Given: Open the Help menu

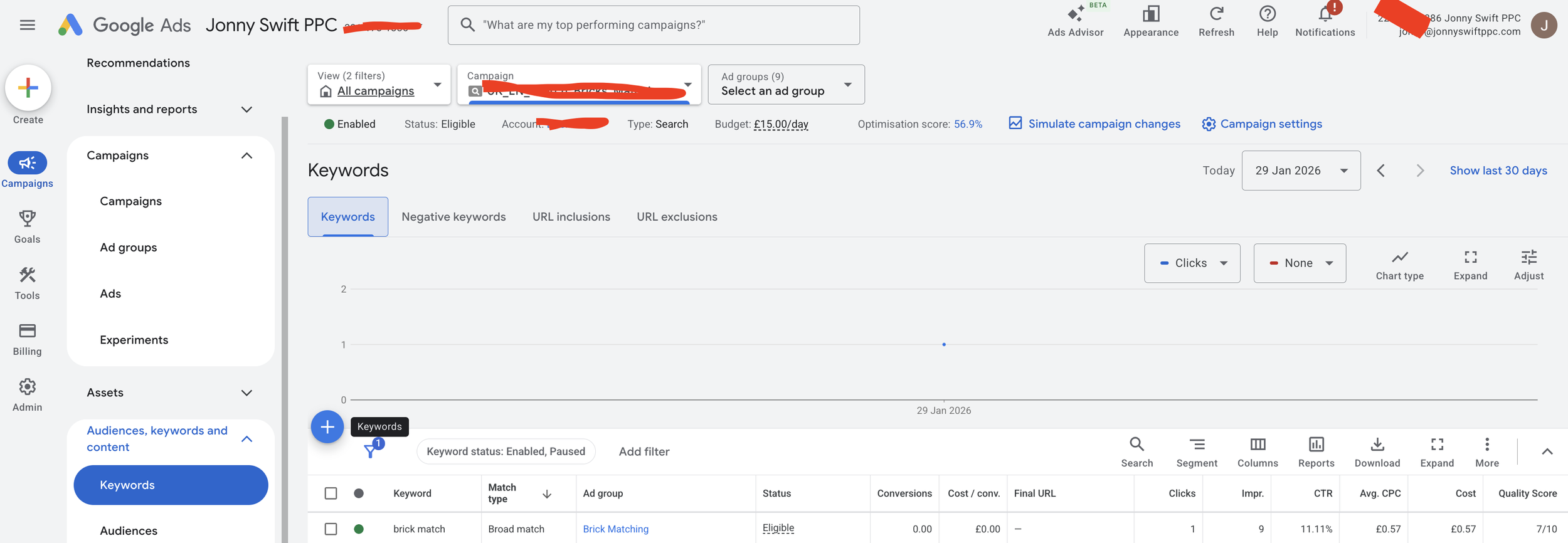Looking at the screenshot, I should [1267, 22].
